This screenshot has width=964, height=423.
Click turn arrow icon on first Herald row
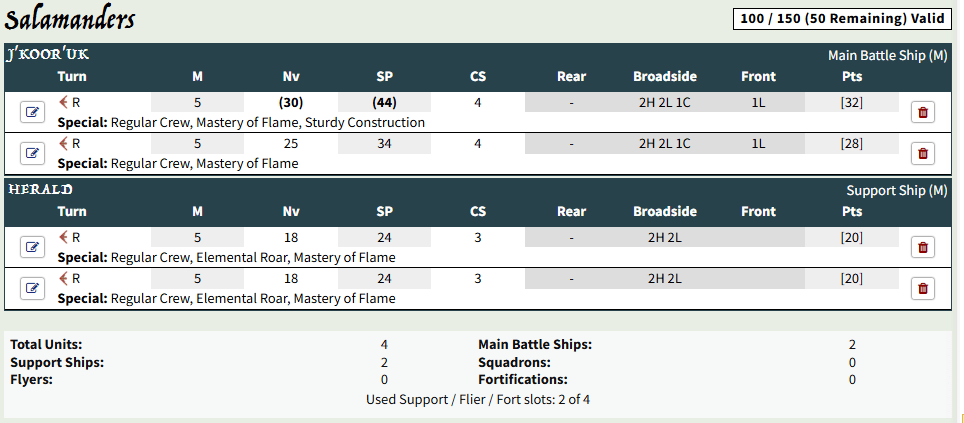[x=64, y=237]
